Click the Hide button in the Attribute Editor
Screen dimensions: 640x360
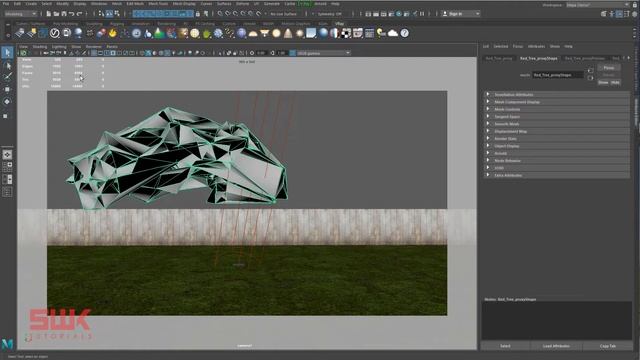pyautogui.click(x=615, y=82)
